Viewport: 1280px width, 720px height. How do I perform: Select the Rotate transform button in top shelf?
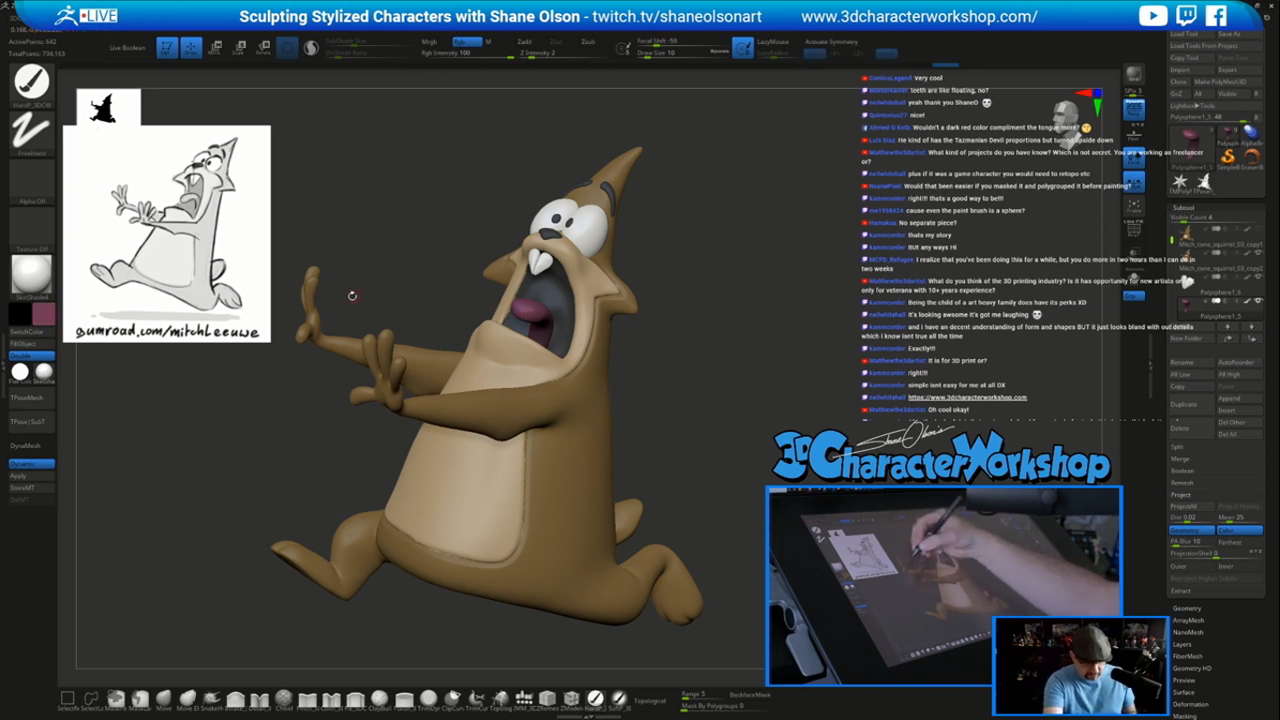(x=264, y=47)
